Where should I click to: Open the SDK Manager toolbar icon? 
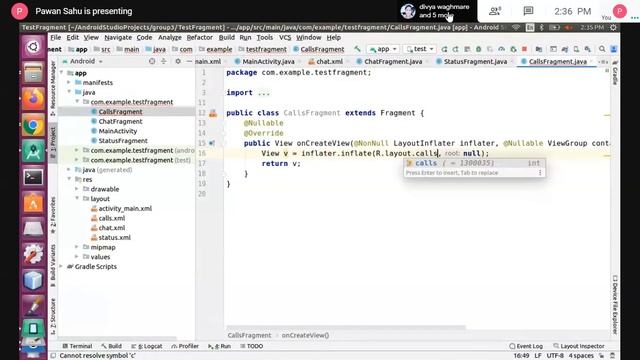(588, 49)
